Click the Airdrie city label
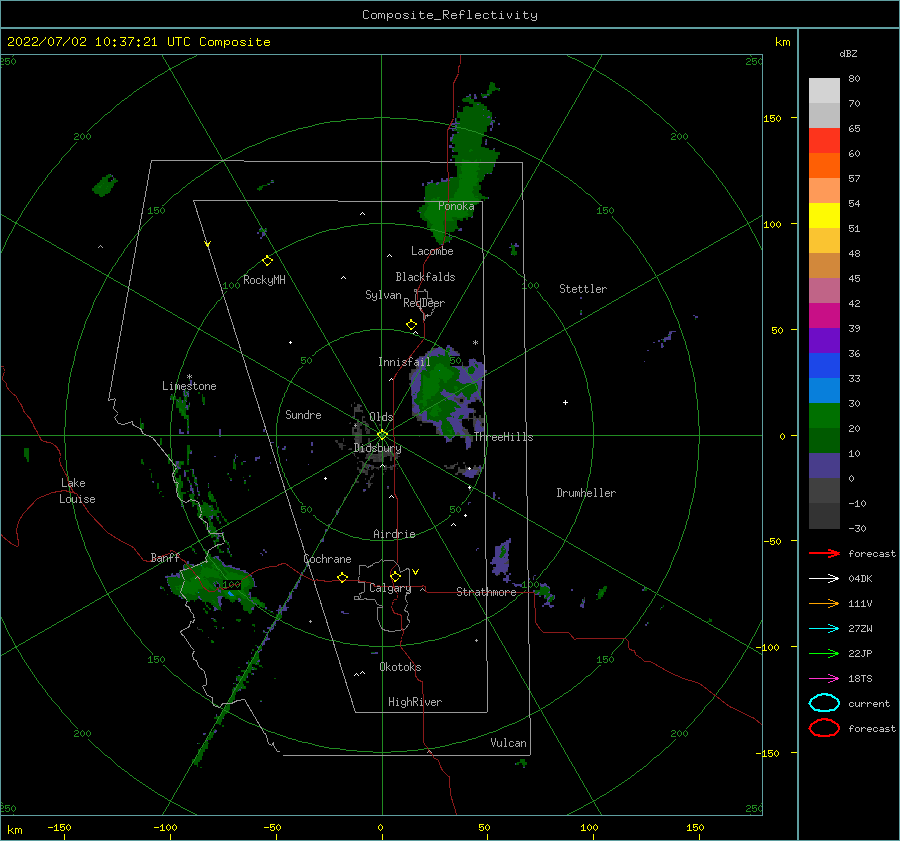Image resolution: width=900 pixels, height=841 pixels. click(394, 534)
